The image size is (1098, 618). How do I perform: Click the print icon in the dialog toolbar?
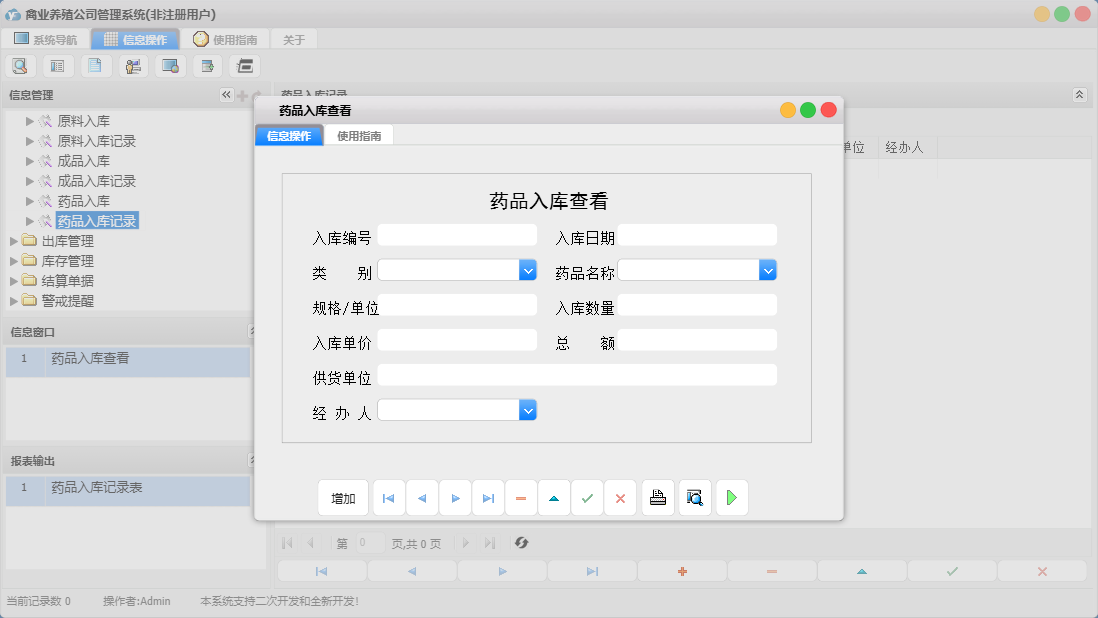[657, 497]
